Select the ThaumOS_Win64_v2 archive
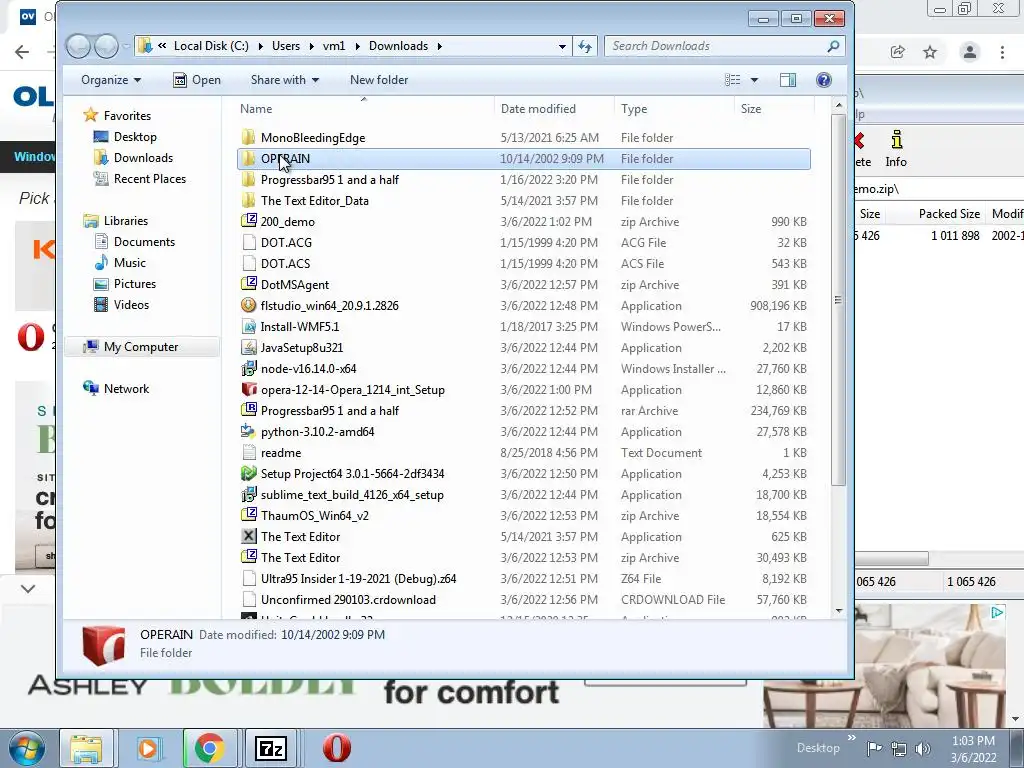The width and height of the screenshot is (1024, 768). coord(524,515)
